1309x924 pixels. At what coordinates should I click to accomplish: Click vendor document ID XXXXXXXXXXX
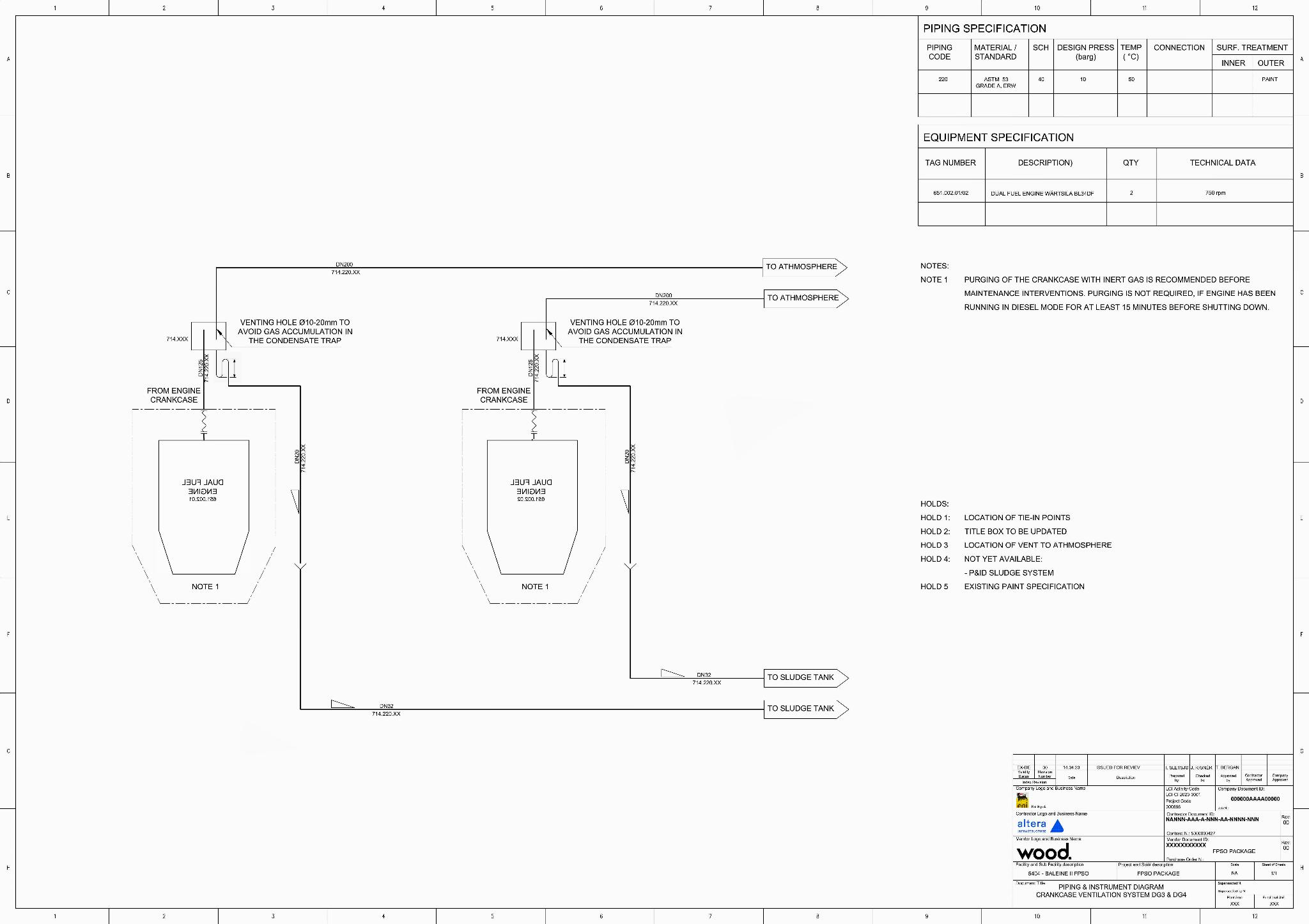click(x=1186, y=845)
